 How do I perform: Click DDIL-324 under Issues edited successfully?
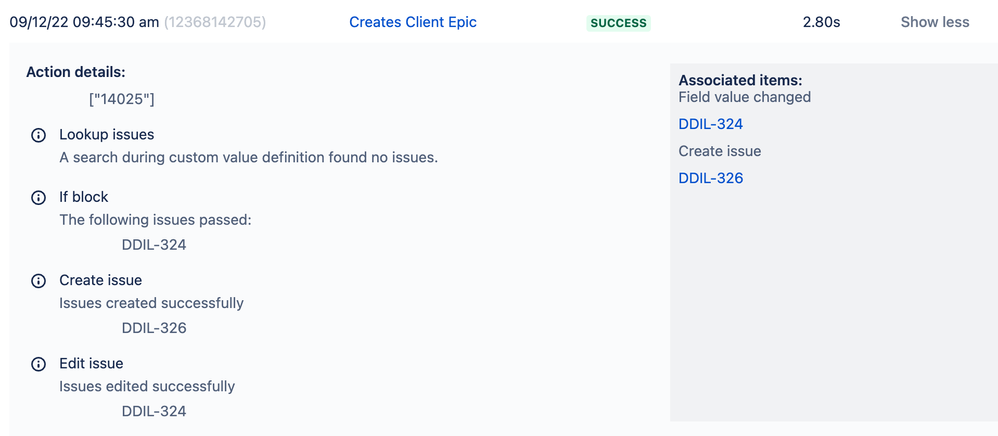coord(153,412)
